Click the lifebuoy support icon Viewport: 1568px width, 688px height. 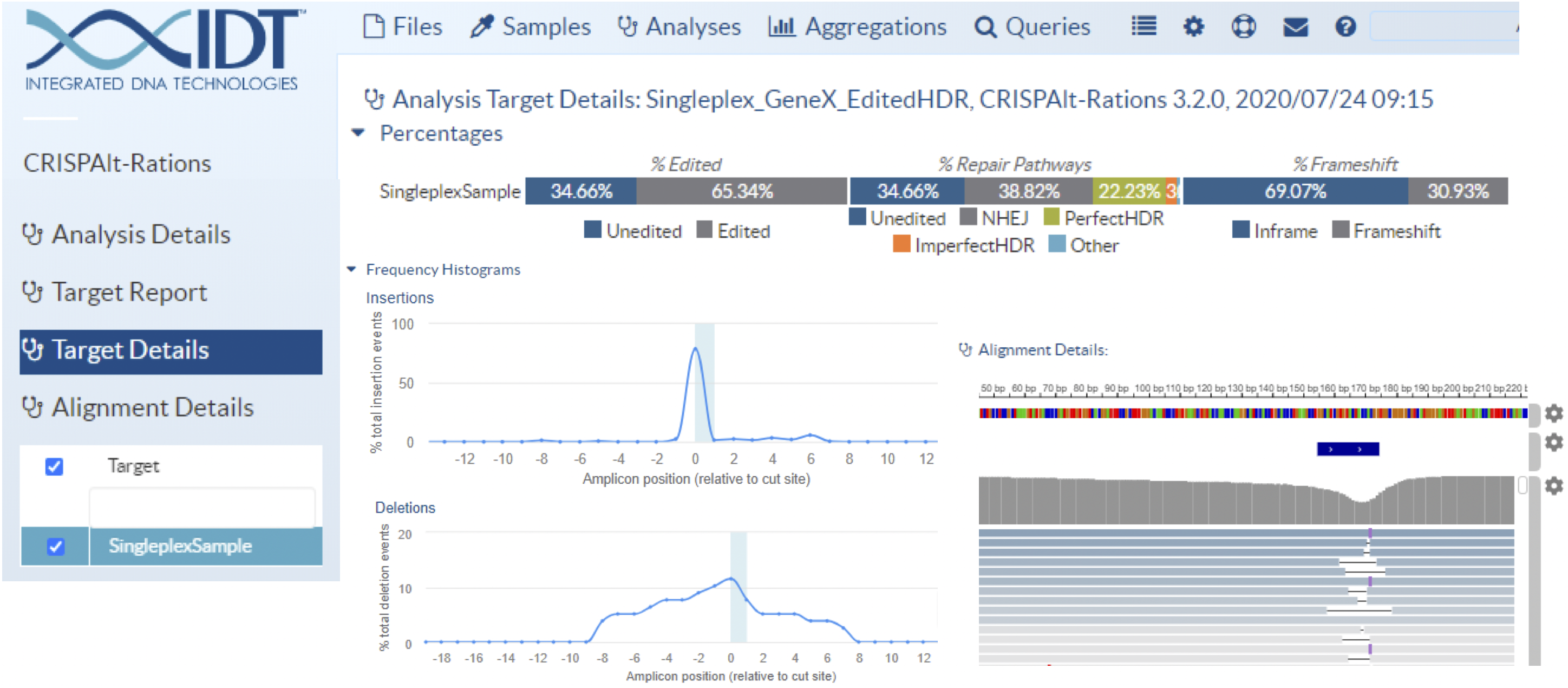[x=1243, y=26]
